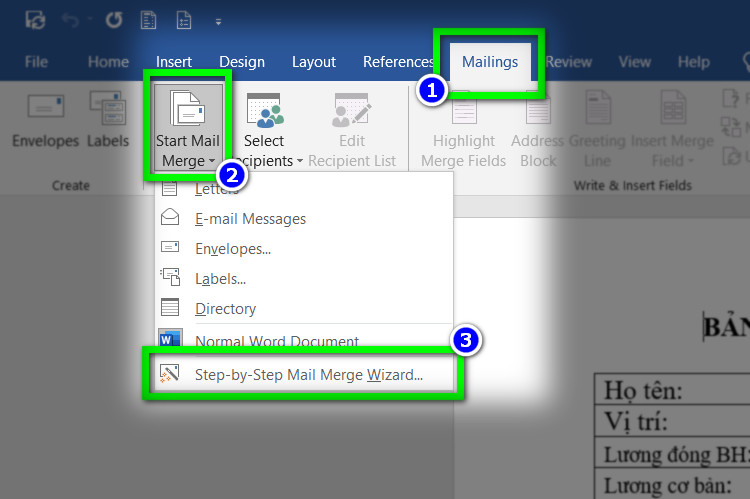
Task: Switch to the Mailings tab
Action: (489, 62)
